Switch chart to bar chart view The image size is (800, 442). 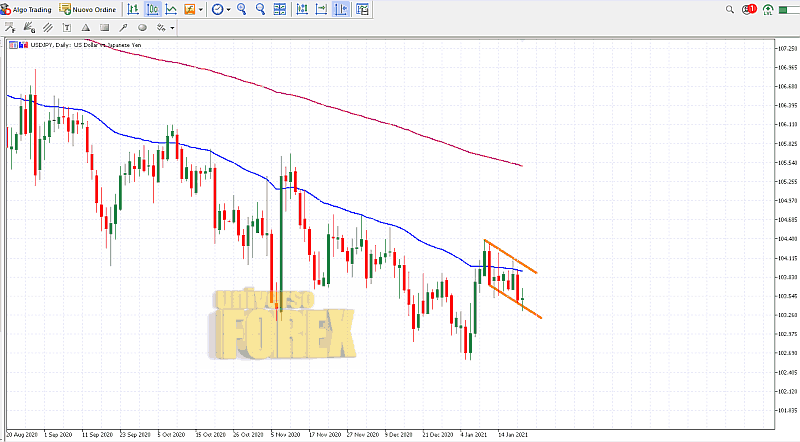pos(132,9)
